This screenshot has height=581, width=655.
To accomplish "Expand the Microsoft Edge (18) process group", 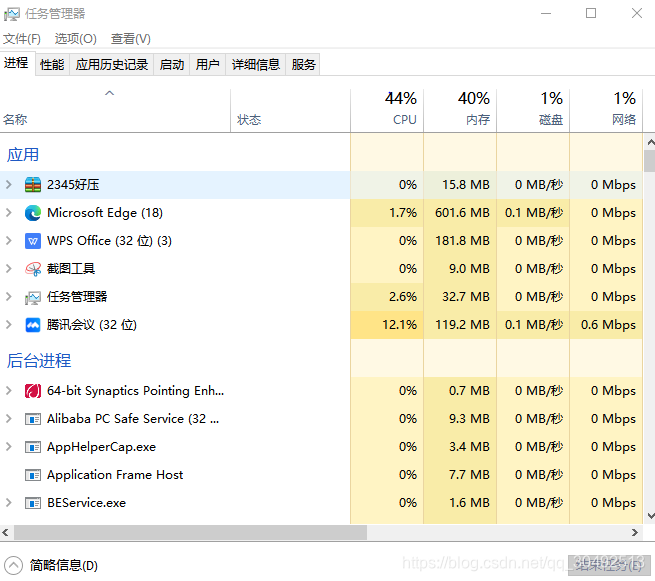I will coord(9,213).
